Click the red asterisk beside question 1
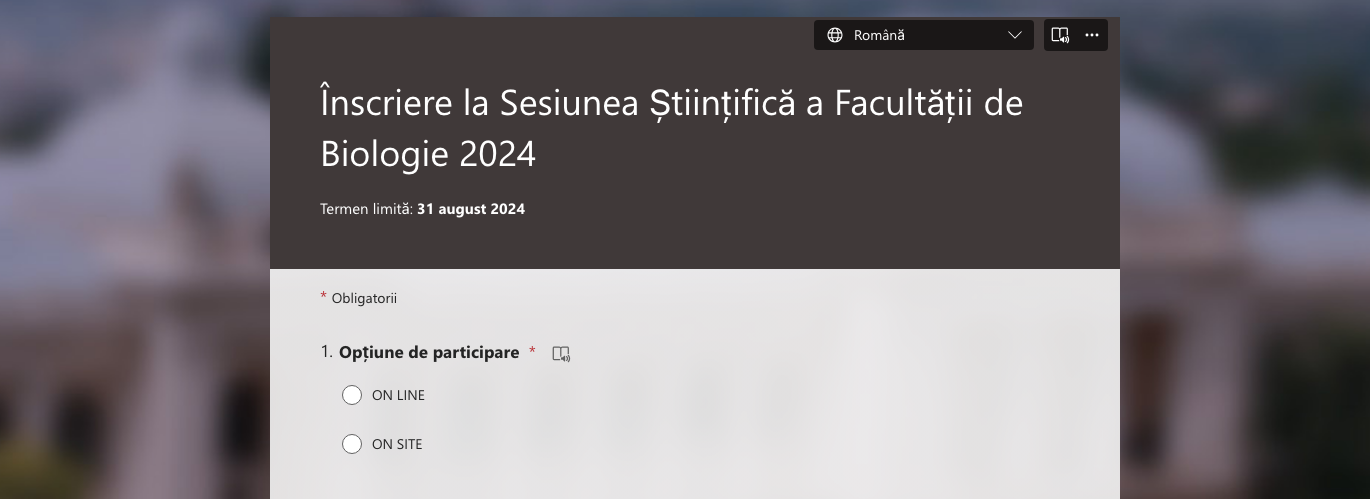Screen dimensions: 1370x499 point(533,351)
